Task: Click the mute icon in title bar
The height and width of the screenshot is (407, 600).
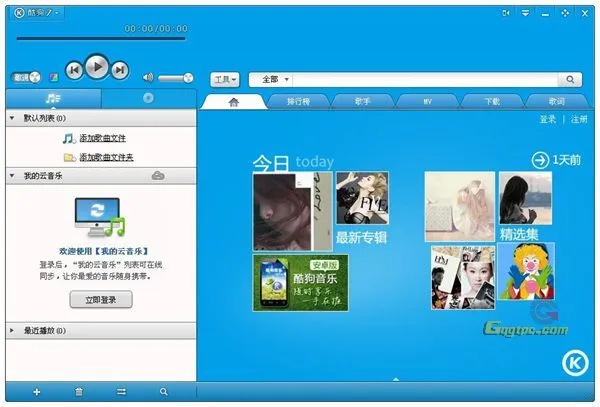Action: tap(506, 13)
